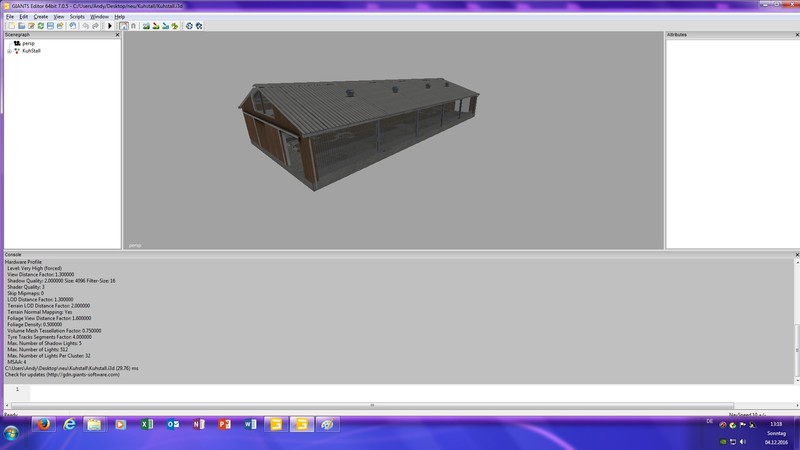Close the Attributes panel
This screenshot has height=450, width=800.
795,35
